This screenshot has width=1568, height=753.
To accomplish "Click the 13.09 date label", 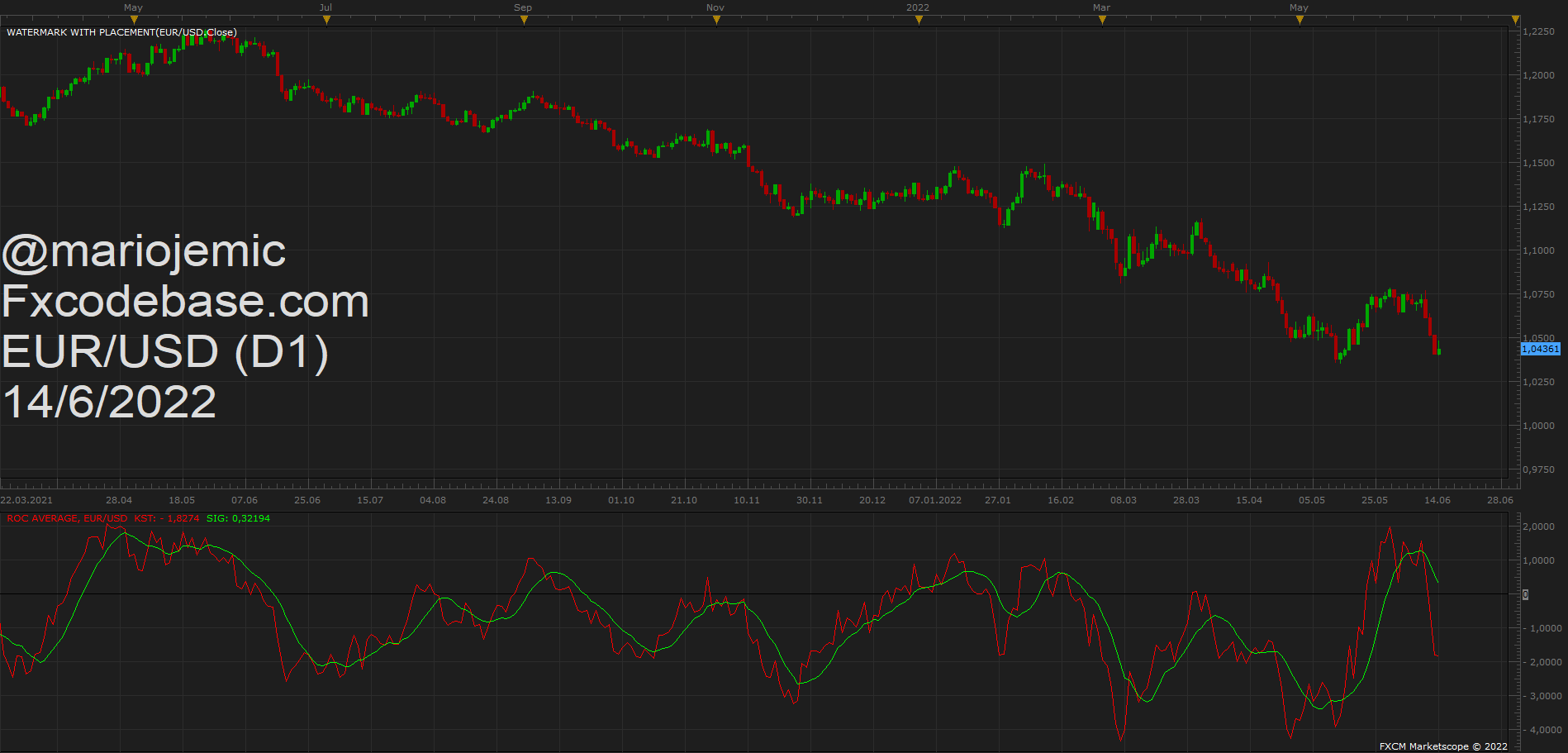I will [558, 500].
